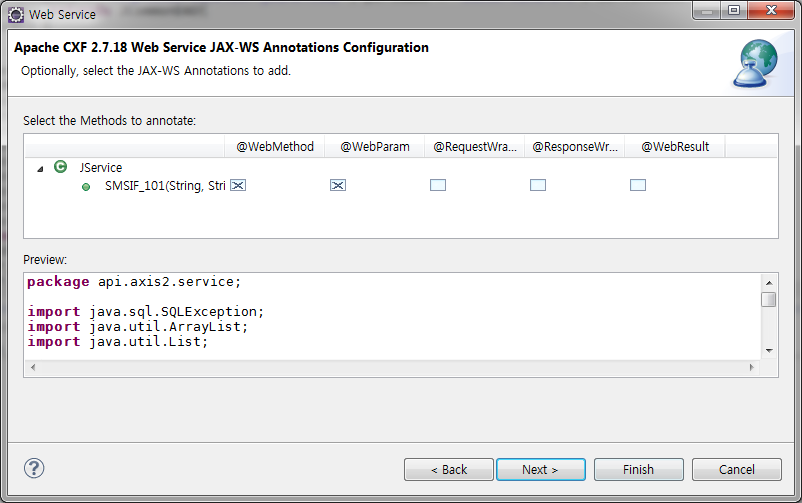This screenshot has height=503, width=802.
Task: Click the @RequestWra... column header
Action: [475, 147]
